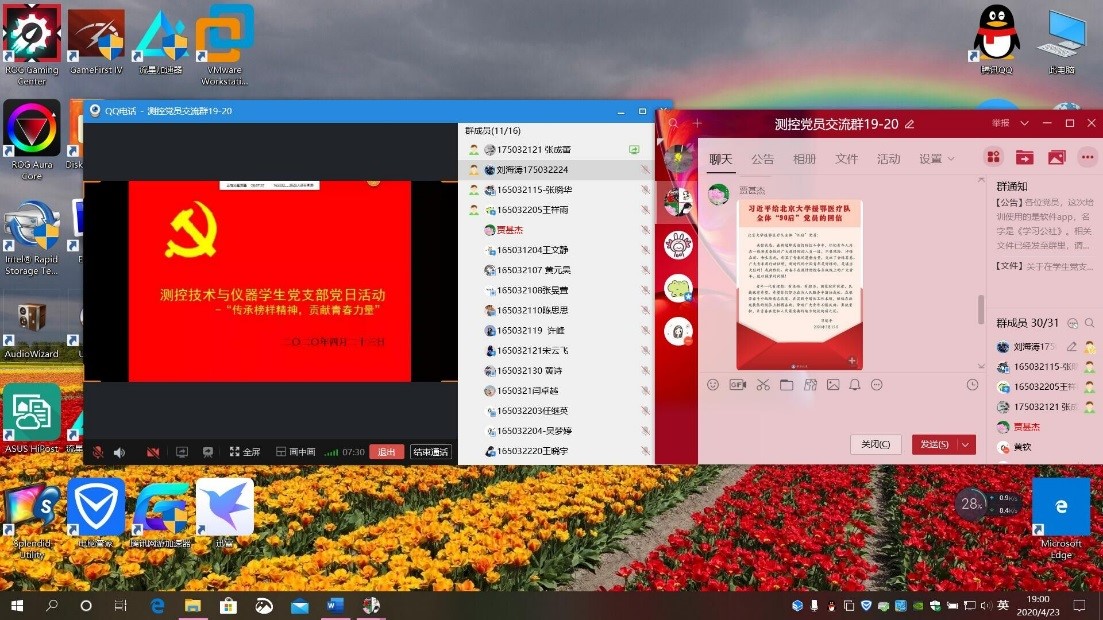Open the group album picture icon
The height and width of the screenshot is (620, 1103).
pos(1056,157)
